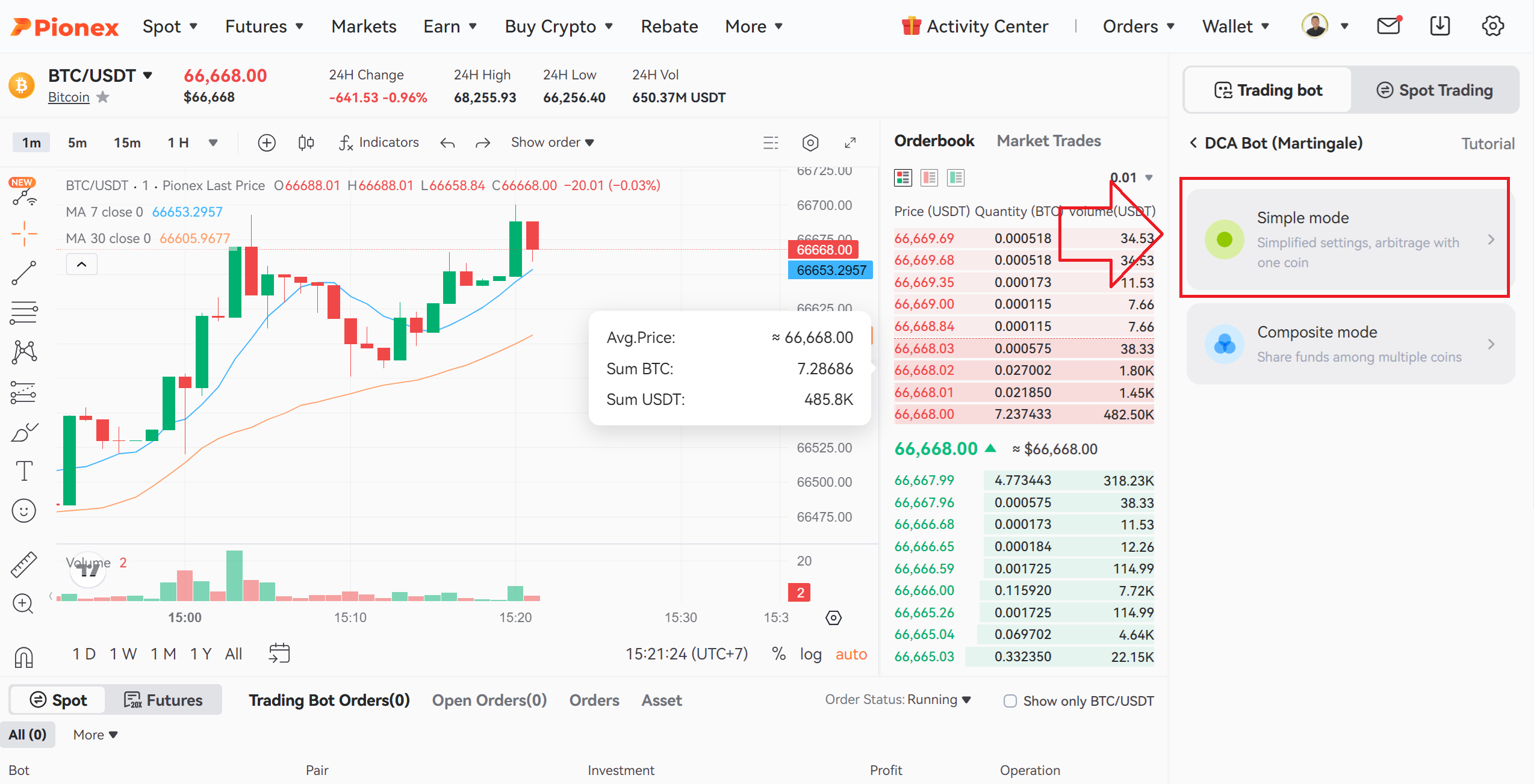Open the settings gear in the header
Image resolution: width=1534 pixels, height=784 pixels.
[x=1492, y=26]
